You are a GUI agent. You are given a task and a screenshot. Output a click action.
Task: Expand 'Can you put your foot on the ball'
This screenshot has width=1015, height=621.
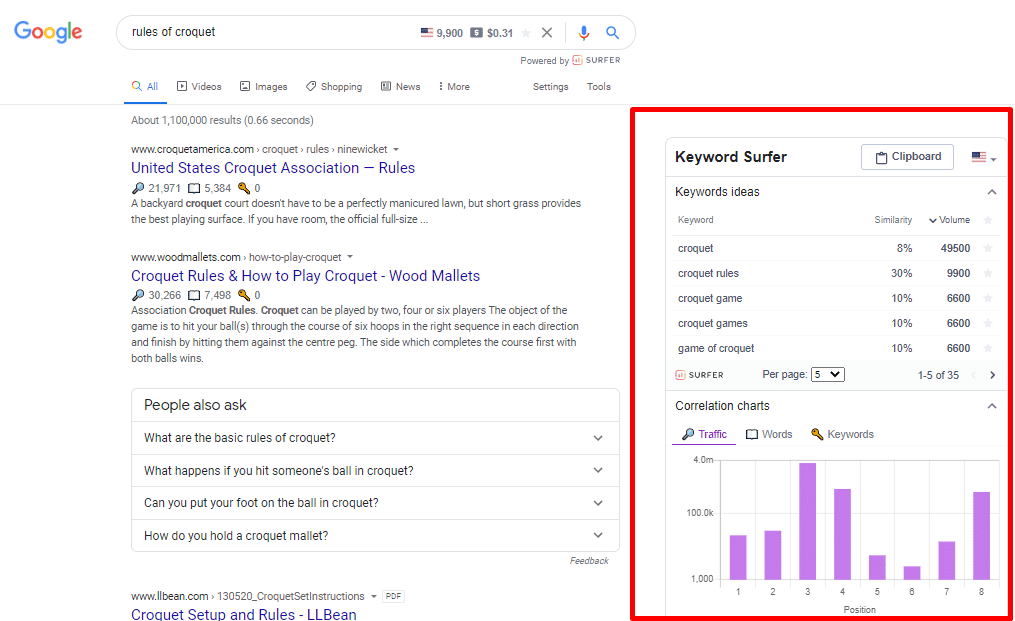375,503
